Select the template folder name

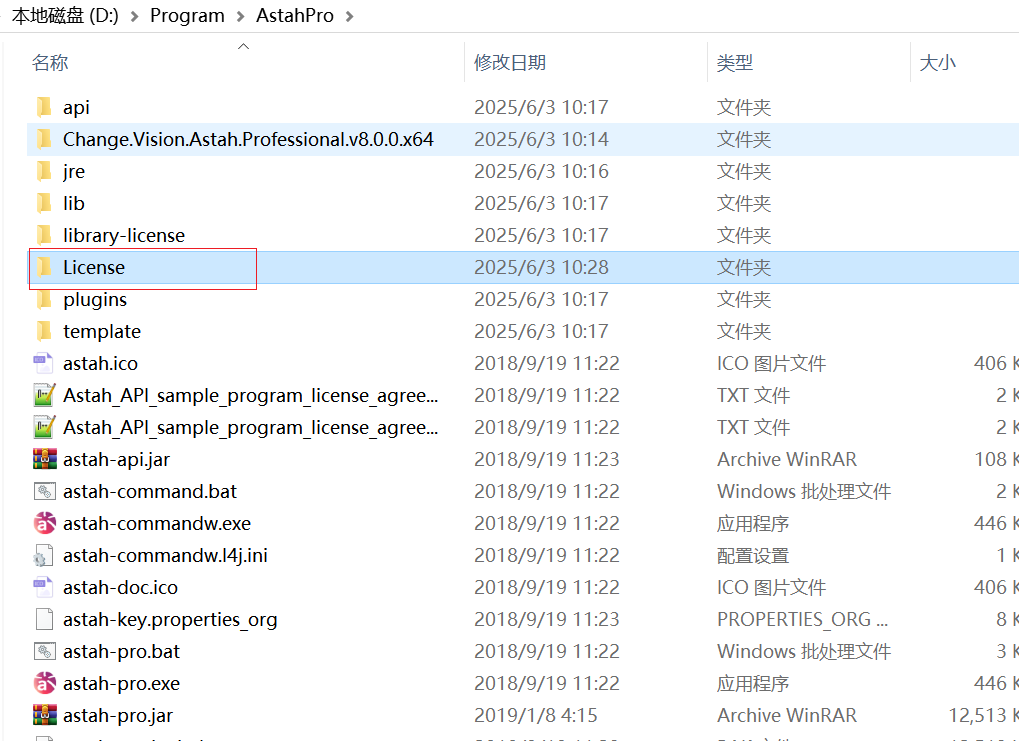tap(101, 332)
